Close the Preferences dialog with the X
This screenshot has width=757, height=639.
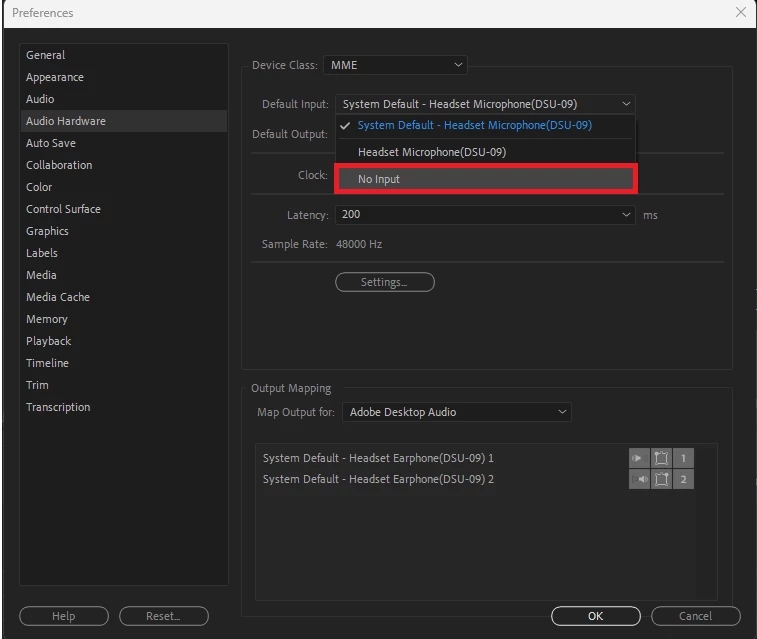(741, 12)
